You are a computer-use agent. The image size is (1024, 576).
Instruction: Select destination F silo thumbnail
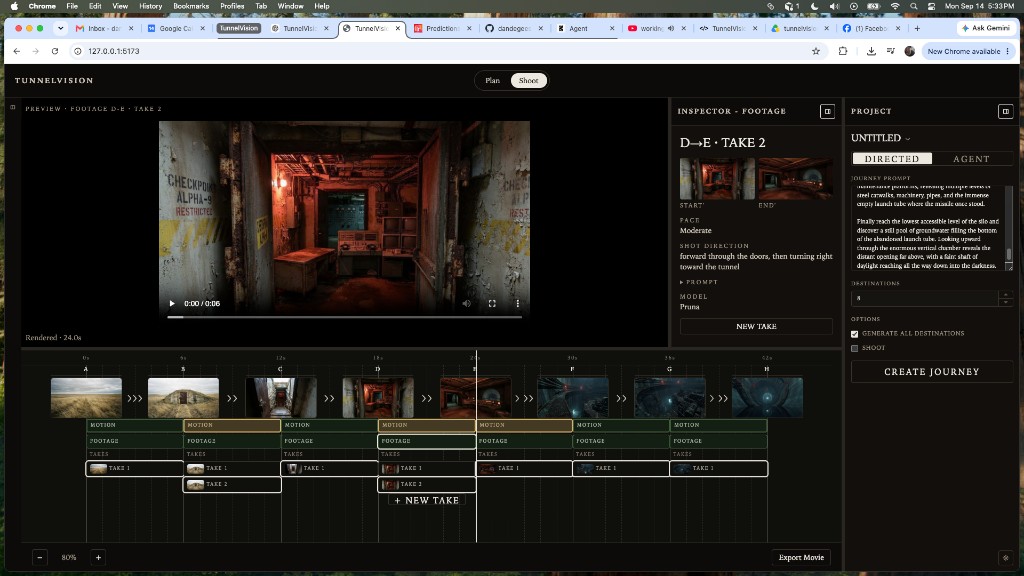573,397
